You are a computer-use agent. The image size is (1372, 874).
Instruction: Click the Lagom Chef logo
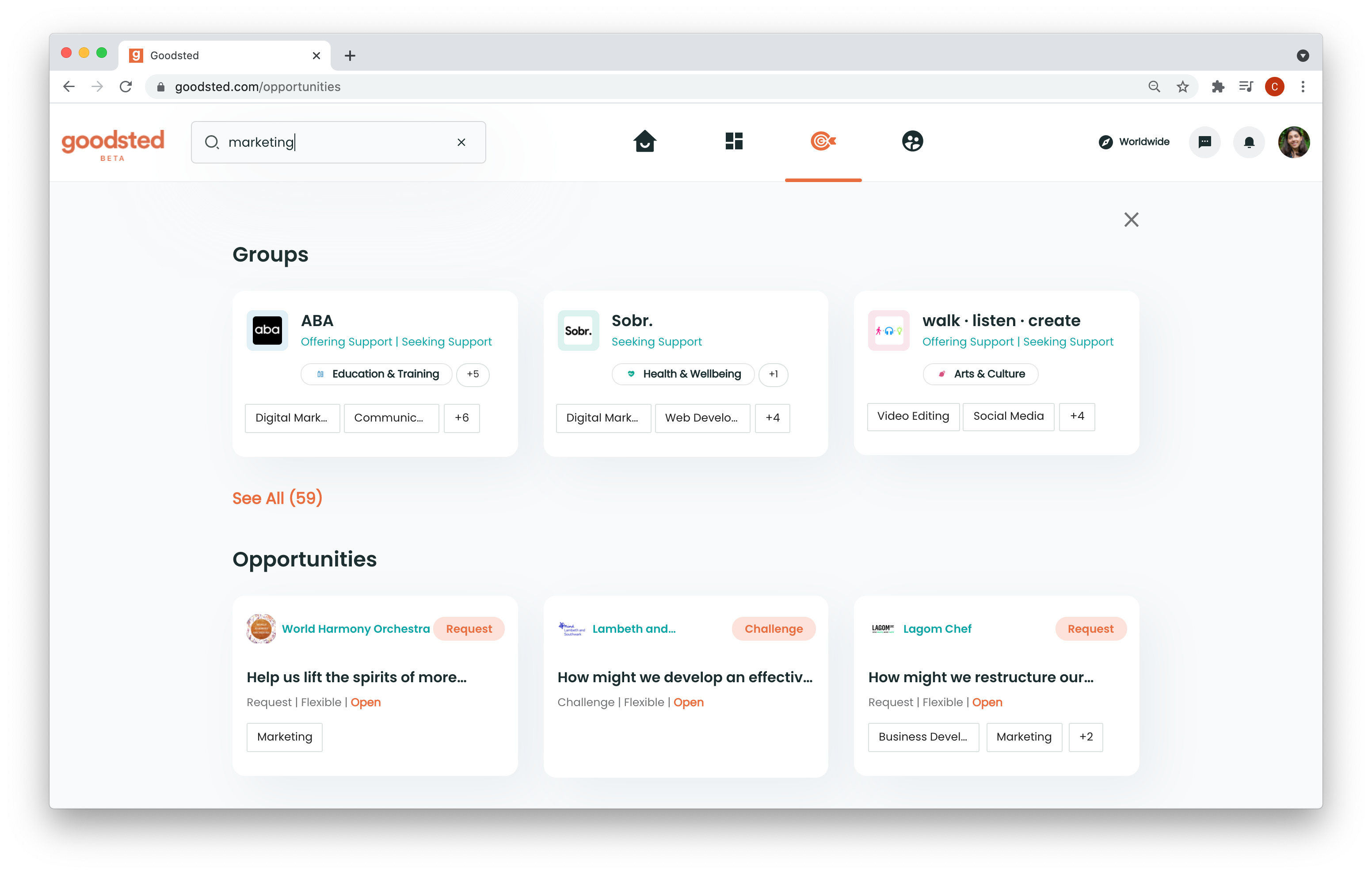tap(883, 629)
